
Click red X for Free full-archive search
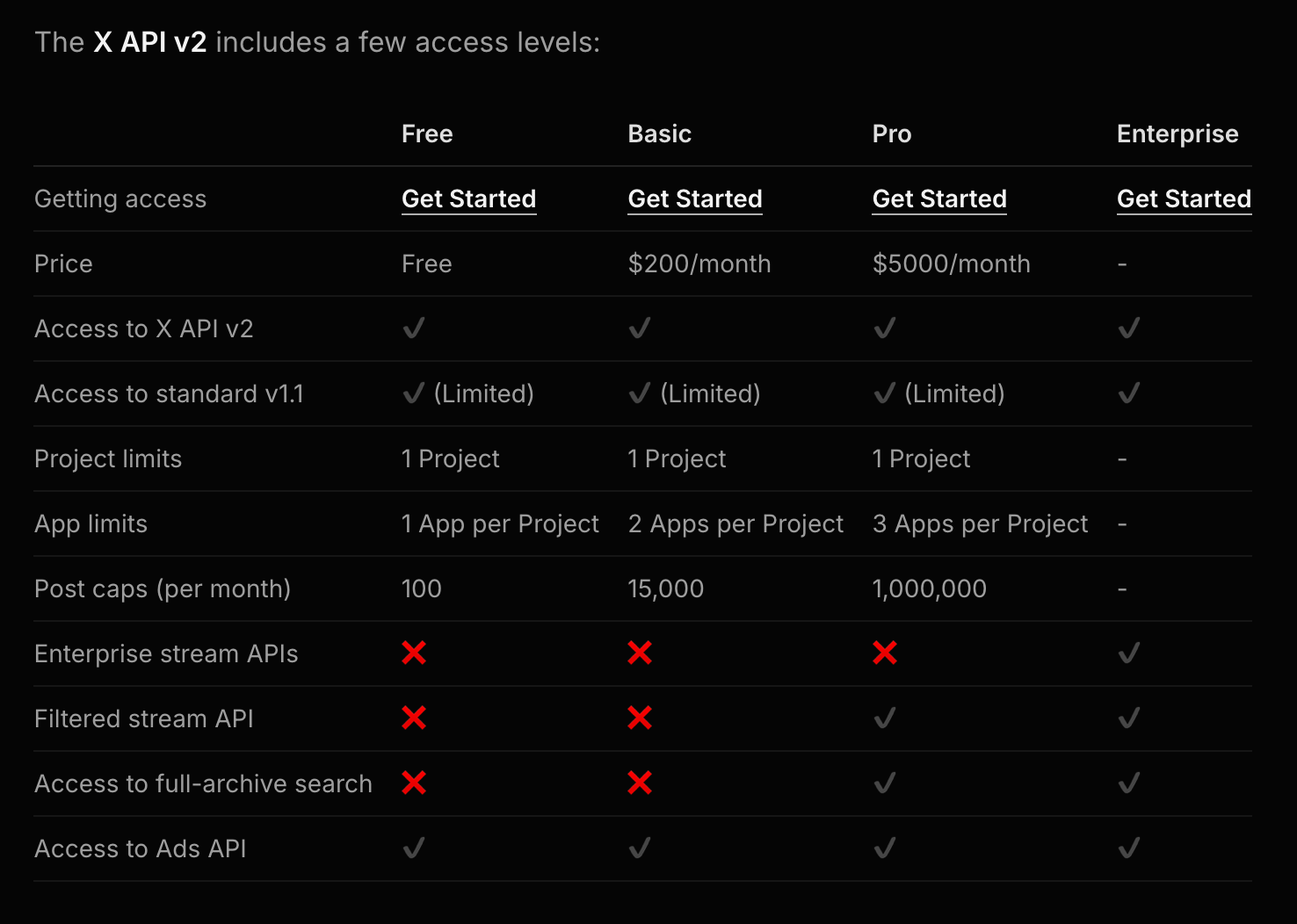414,783
